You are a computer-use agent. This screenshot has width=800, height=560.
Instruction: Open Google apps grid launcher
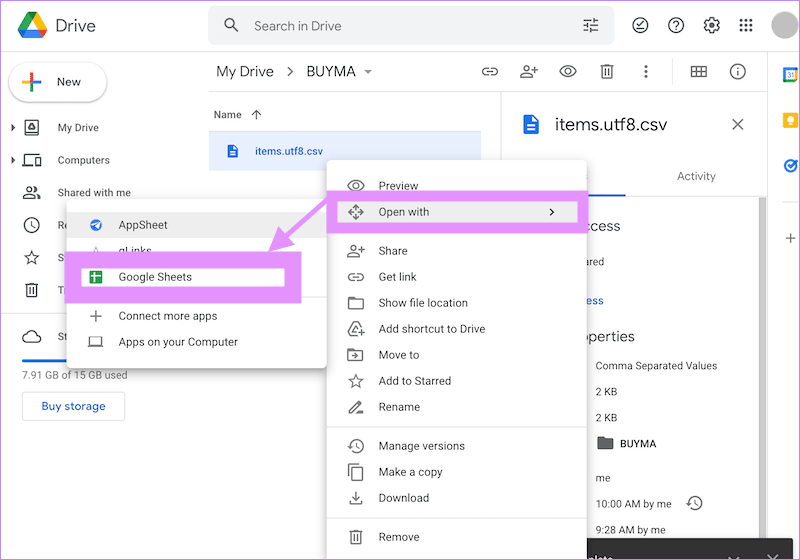[x=746, y=26]
